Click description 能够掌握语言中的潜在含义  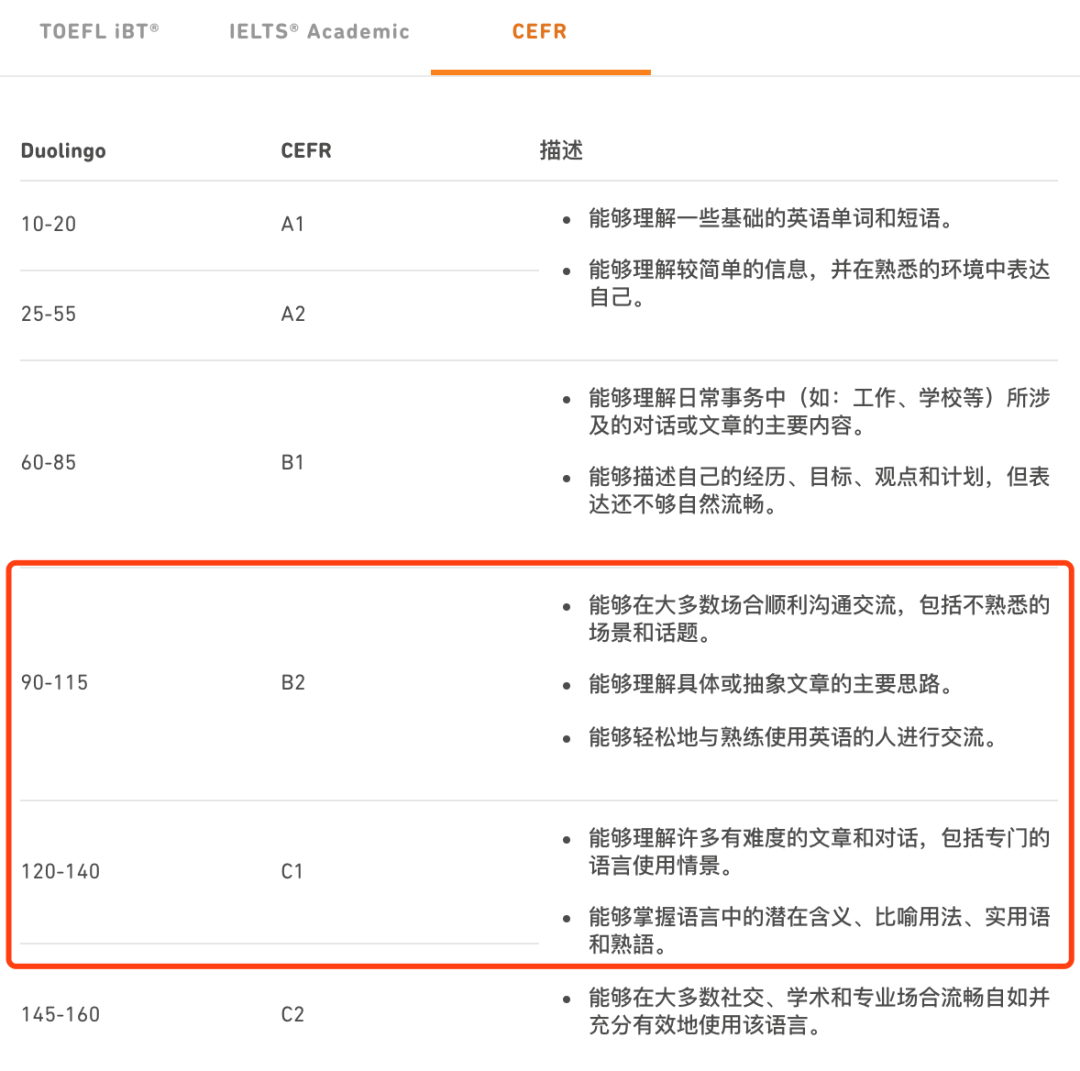point(819,930)
